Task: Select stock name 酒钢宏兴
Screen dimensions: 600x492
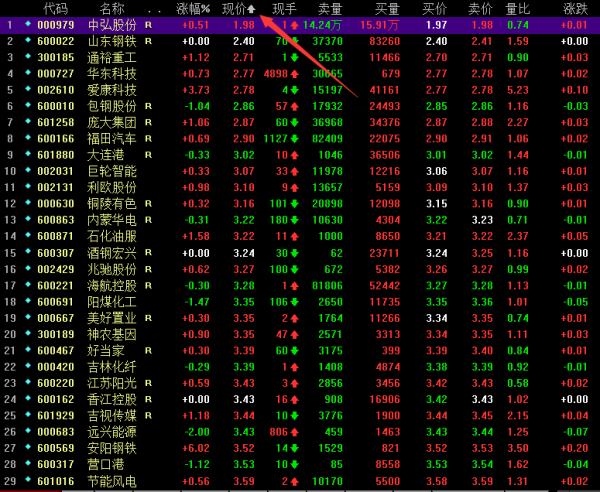Action: (112, 253)
